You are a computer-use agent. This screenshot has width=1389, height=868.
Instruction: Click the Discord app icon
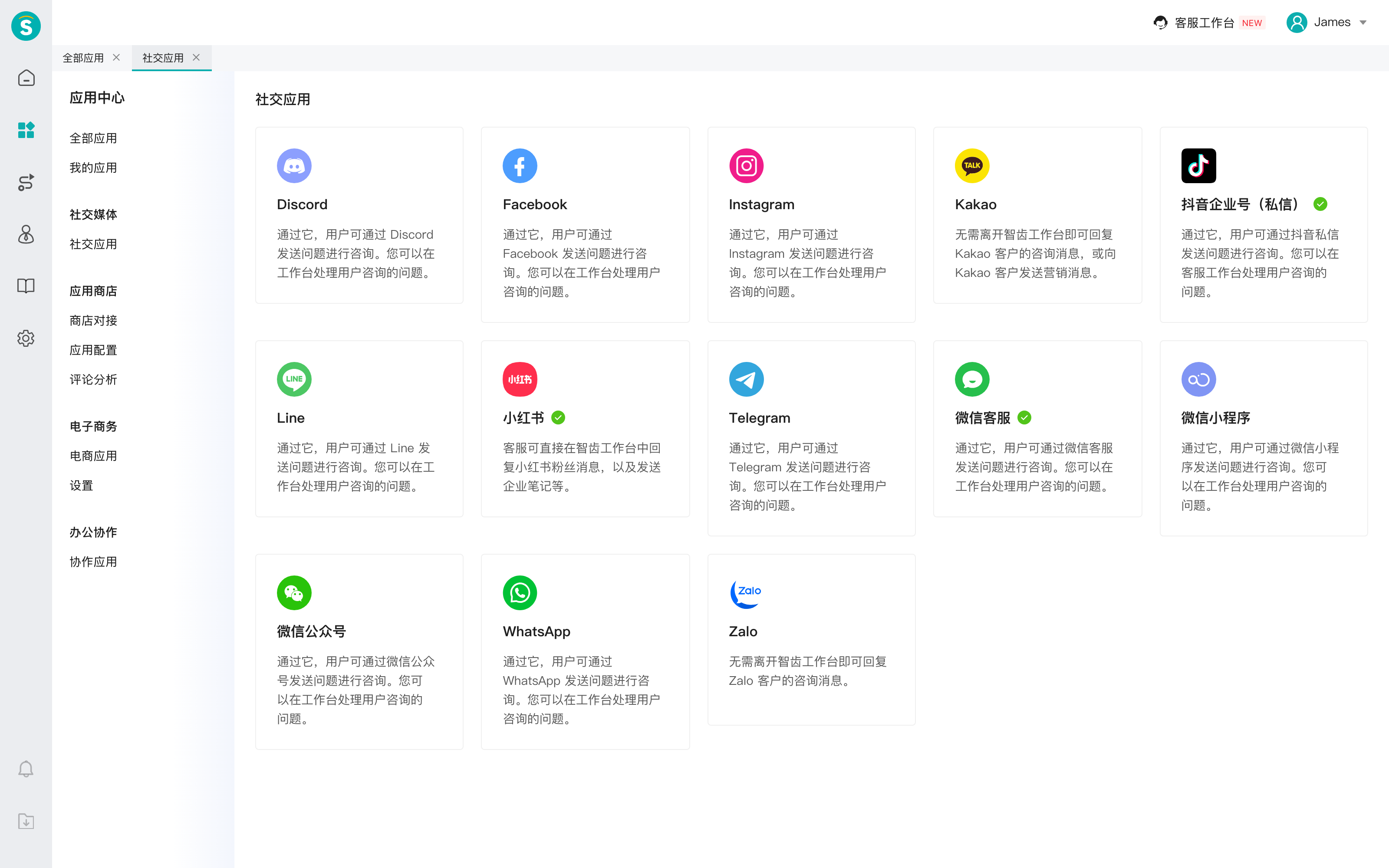coord(294,166)
